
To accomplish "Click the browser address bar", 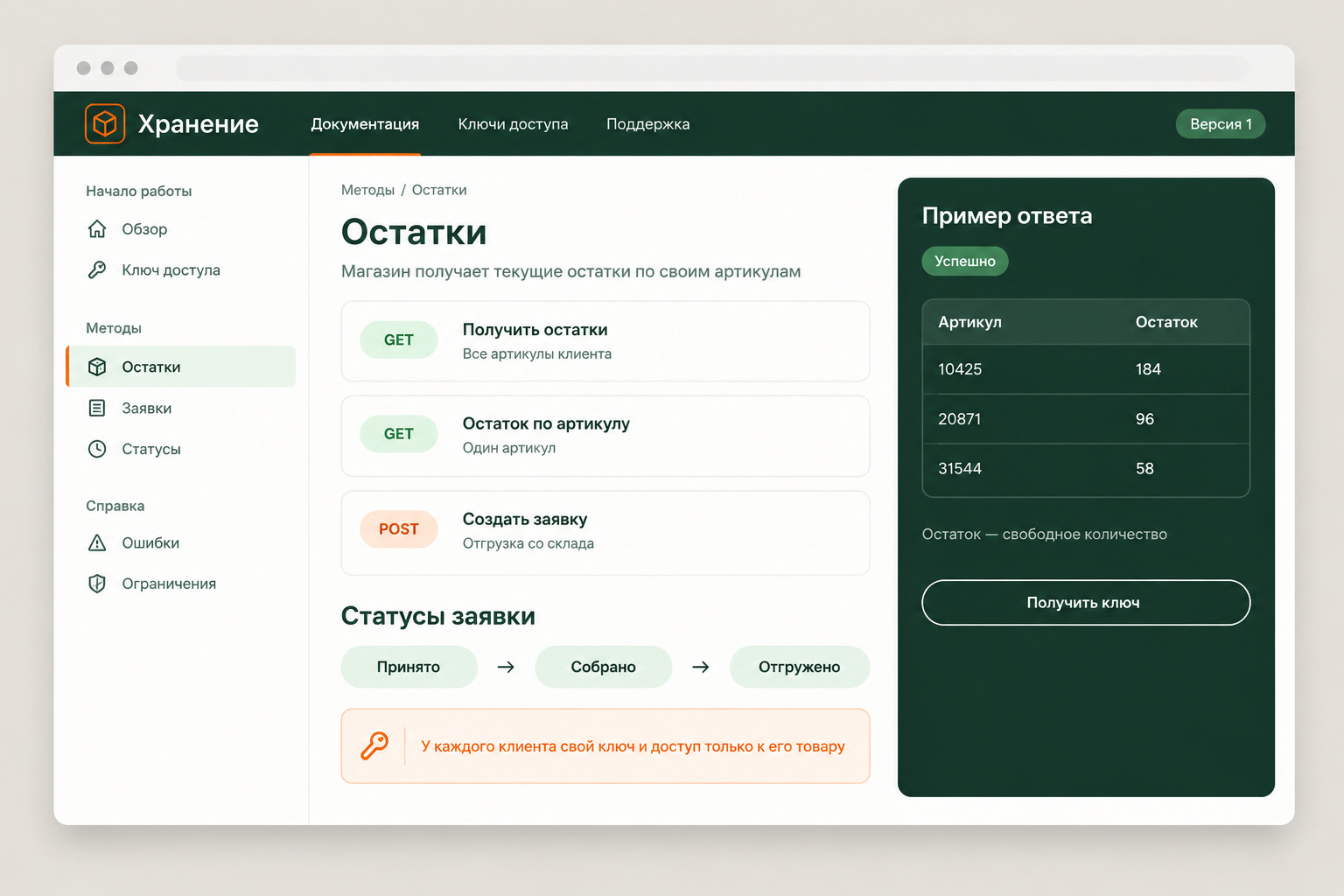I will pyautogui.click(x=712, y=68).
